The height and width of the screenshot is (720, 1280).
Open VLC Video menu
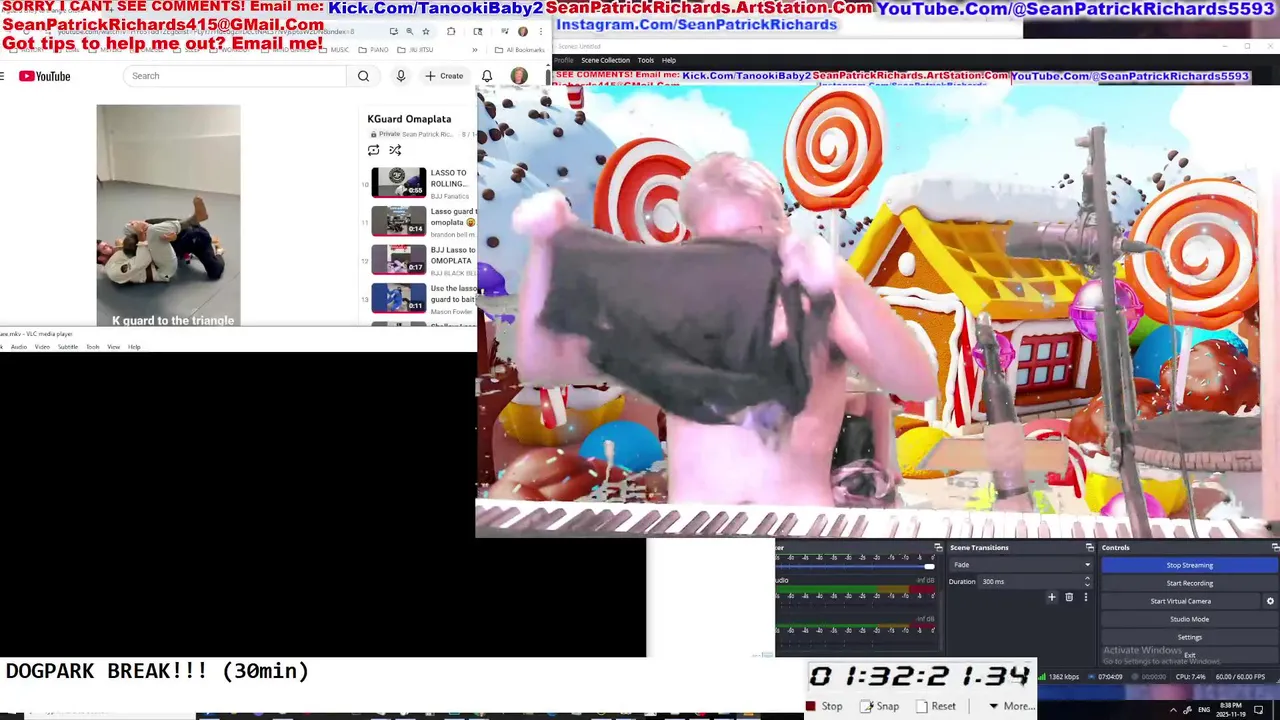pos(42,347)
